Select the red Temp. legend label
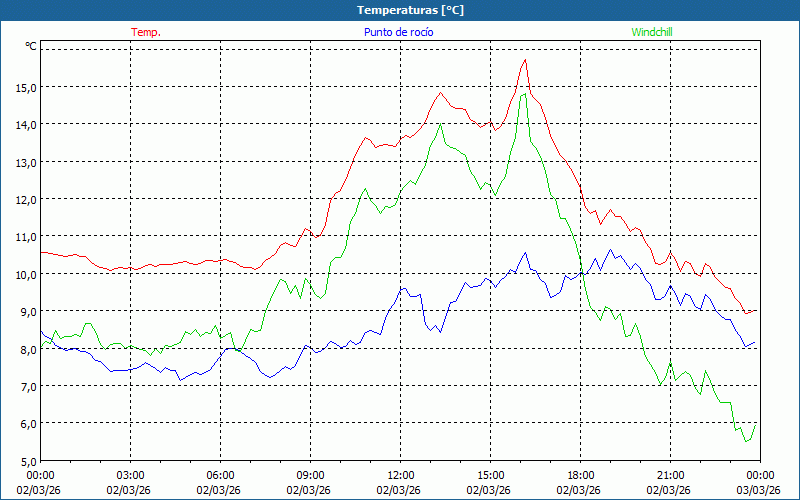Image resolution: width=800 pixels, height=500 pixels. click(146, 32)
